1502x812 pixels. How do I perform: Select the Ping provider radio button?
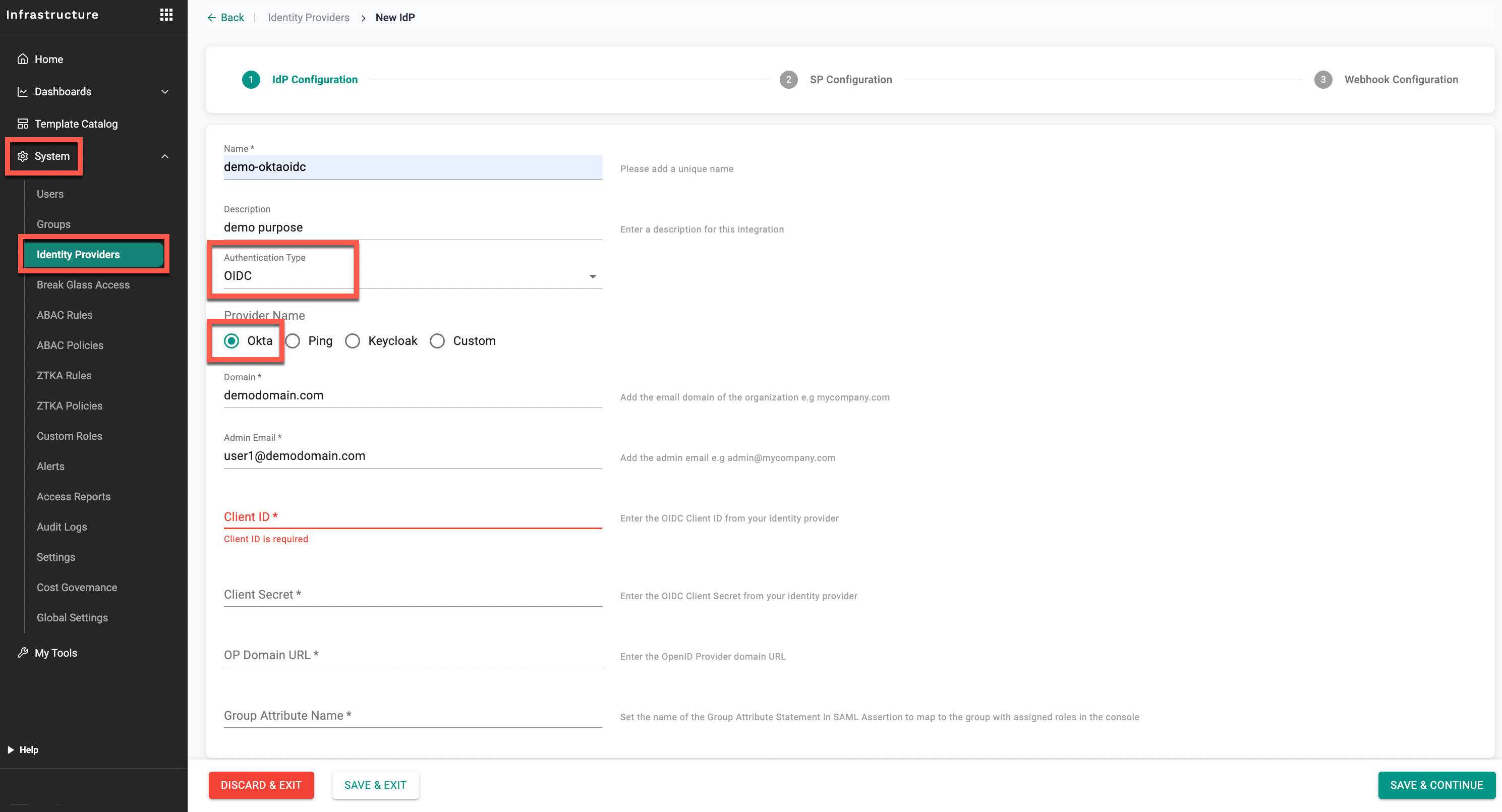293,341
